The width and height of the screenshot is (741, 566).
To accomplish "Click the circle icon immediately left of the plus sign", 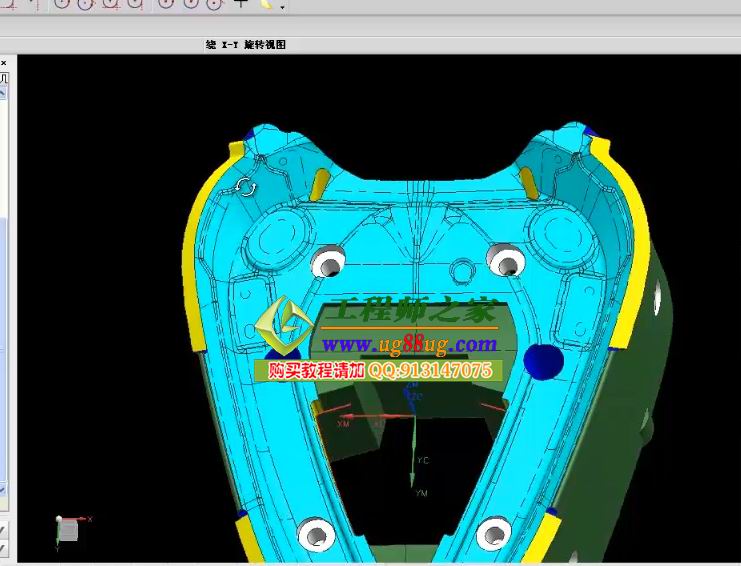I will 212,4.
